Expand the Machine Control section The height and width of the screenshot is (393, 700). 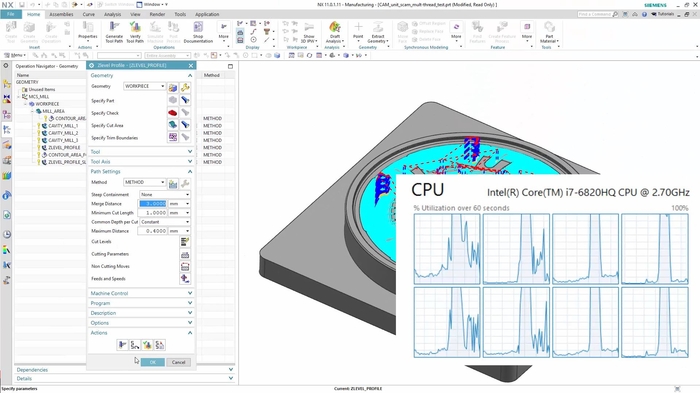(141, 293)
